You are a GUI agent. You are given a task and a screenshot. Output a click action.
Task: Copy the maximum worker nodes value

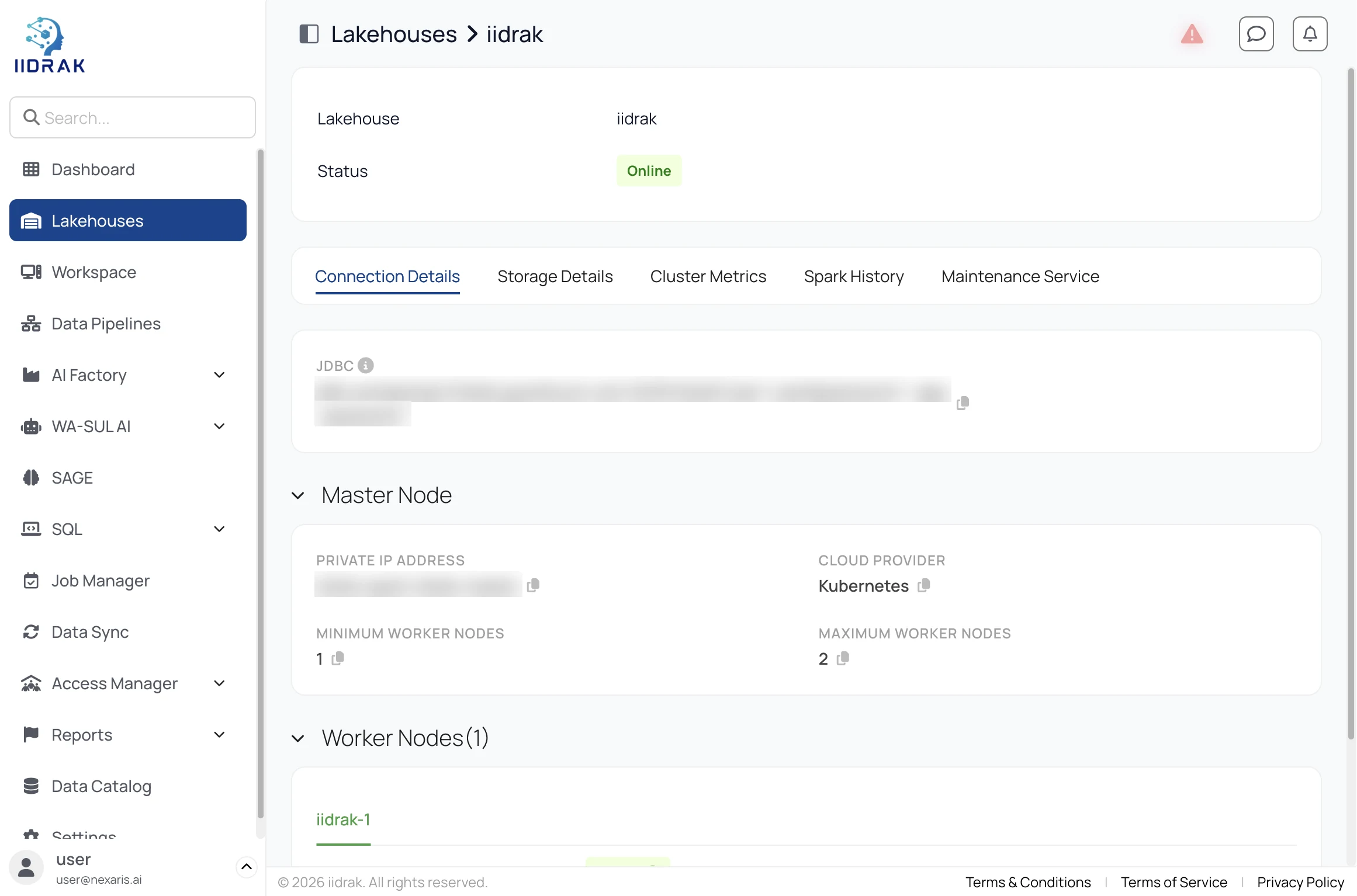coord(843,658)
